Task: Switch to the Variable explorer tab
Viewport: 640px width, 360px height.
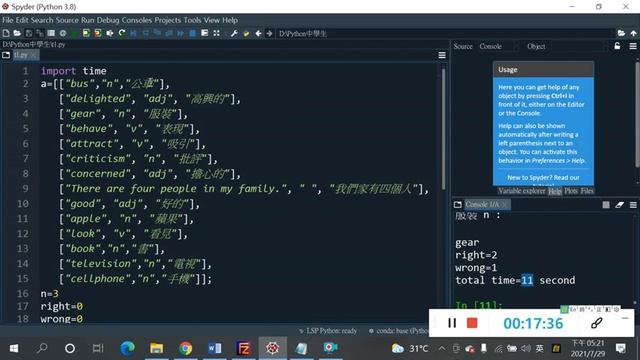Action: 521,191
